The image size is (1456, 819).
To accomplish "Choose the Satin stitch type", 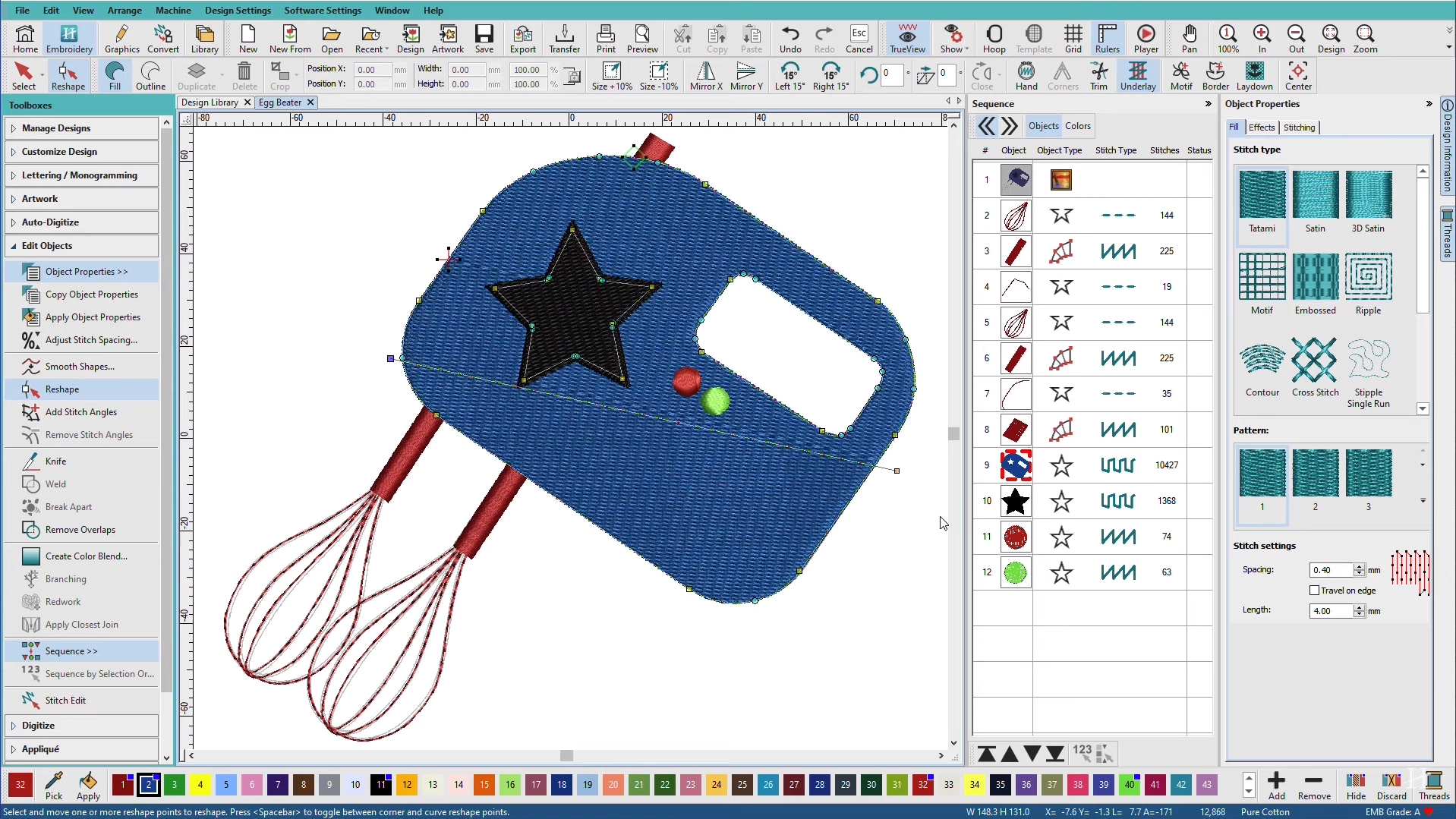I will (1315, 201).
